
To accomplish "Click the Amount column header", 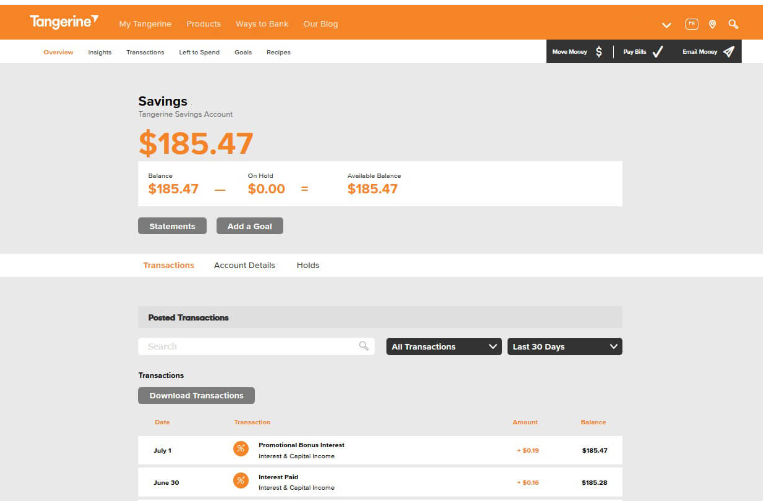I will [x=525, y=422].
